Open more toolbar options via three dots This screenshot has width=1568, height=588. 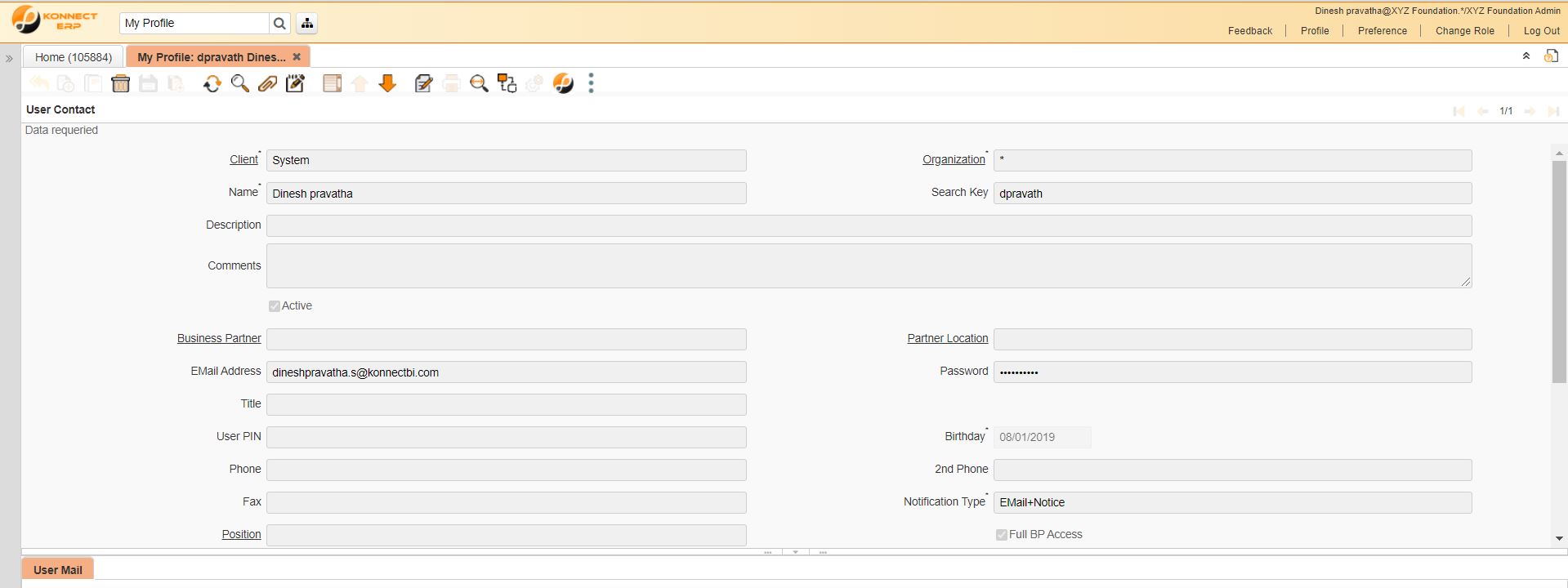click(591, 83)
